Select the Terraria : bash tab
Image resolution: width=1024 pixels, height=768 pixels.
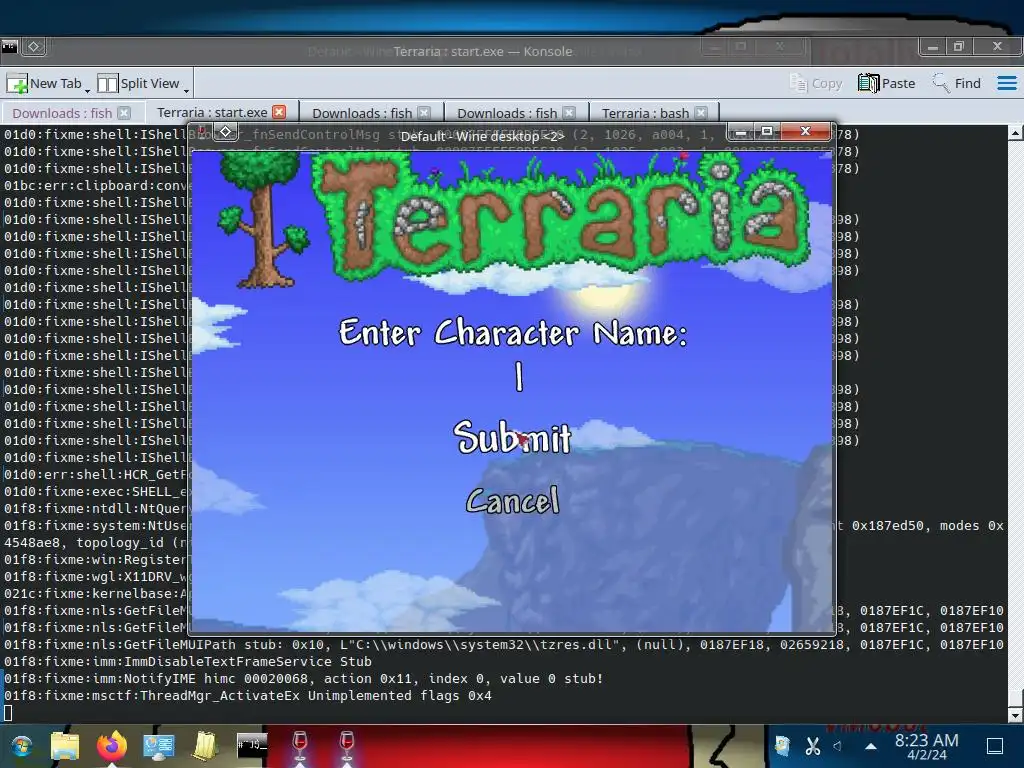pos(645,113)
